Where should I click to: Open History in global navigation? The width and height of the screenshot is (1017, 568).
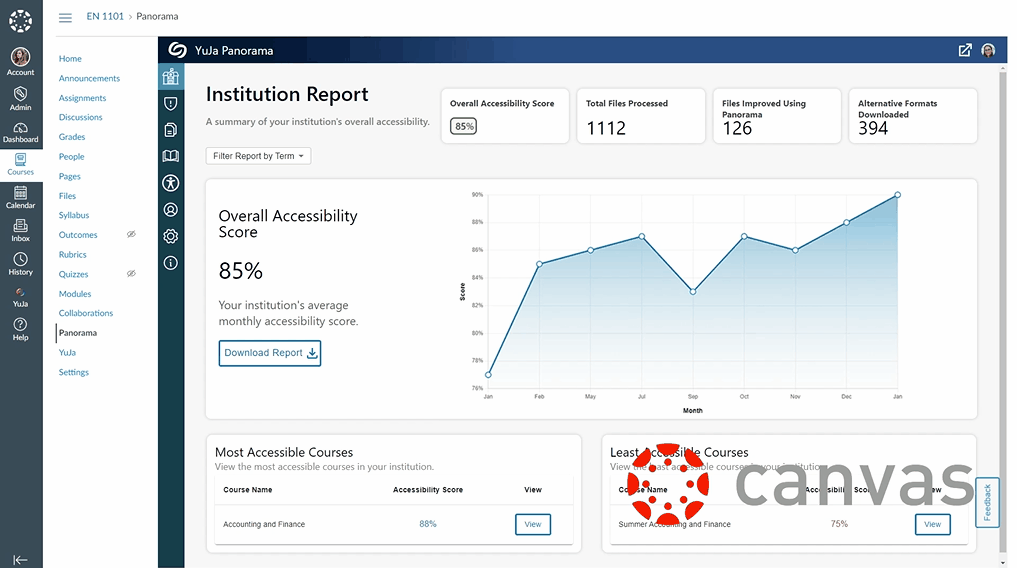[x=21, y=264]
